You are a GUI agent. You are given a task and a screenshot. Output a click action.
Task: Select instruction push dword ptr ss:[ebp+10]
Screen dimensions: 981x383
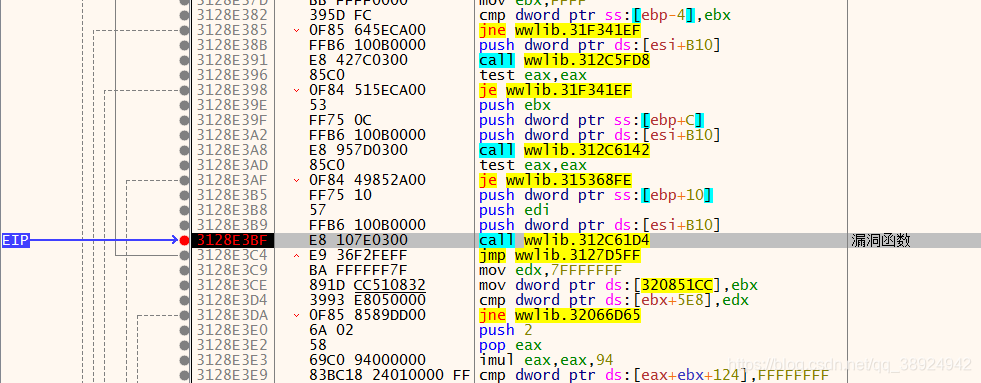click(x=596, y=195)
